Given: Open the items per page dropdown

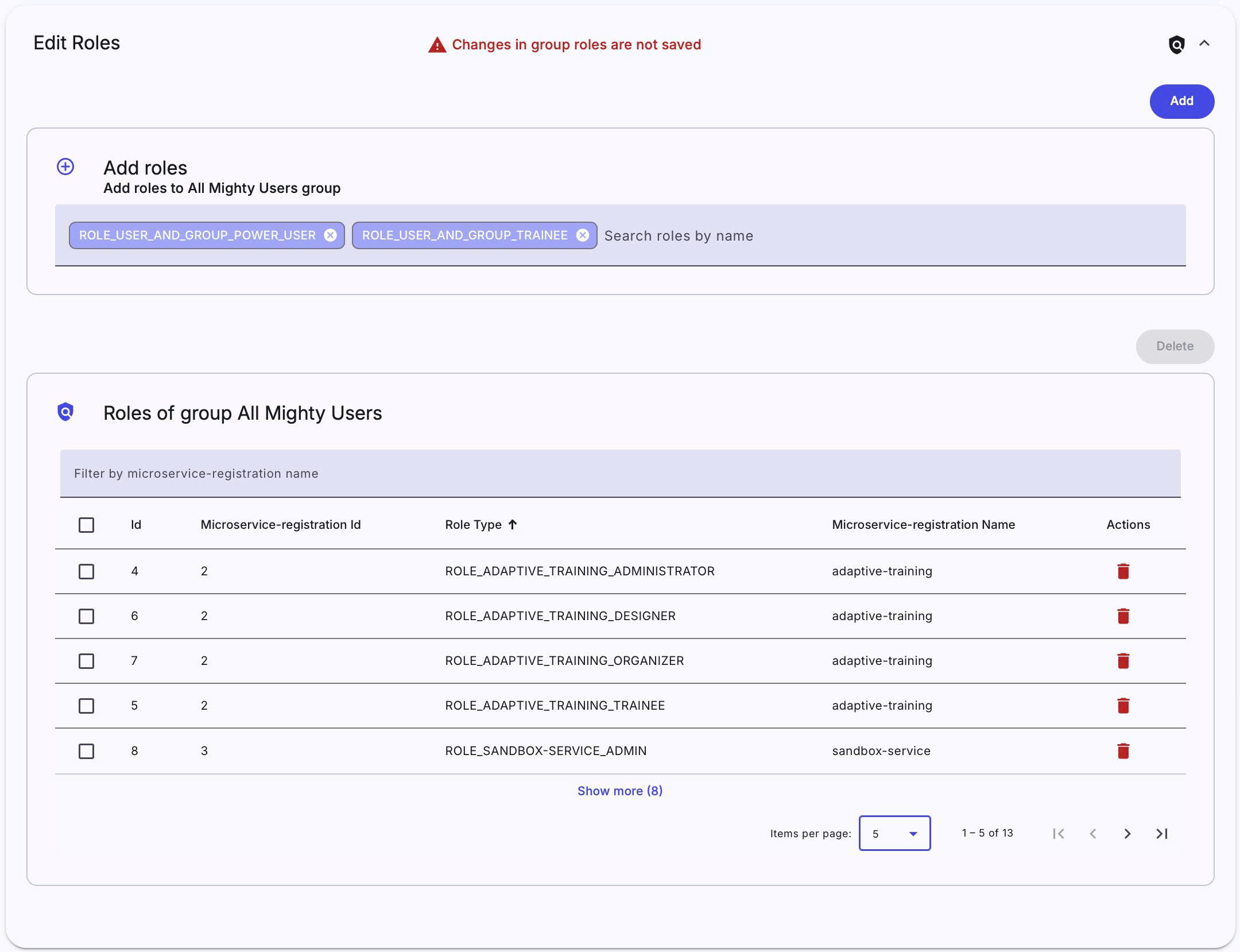Looking at the screenshot, I should pyautogui.click(x=894, y=833).
